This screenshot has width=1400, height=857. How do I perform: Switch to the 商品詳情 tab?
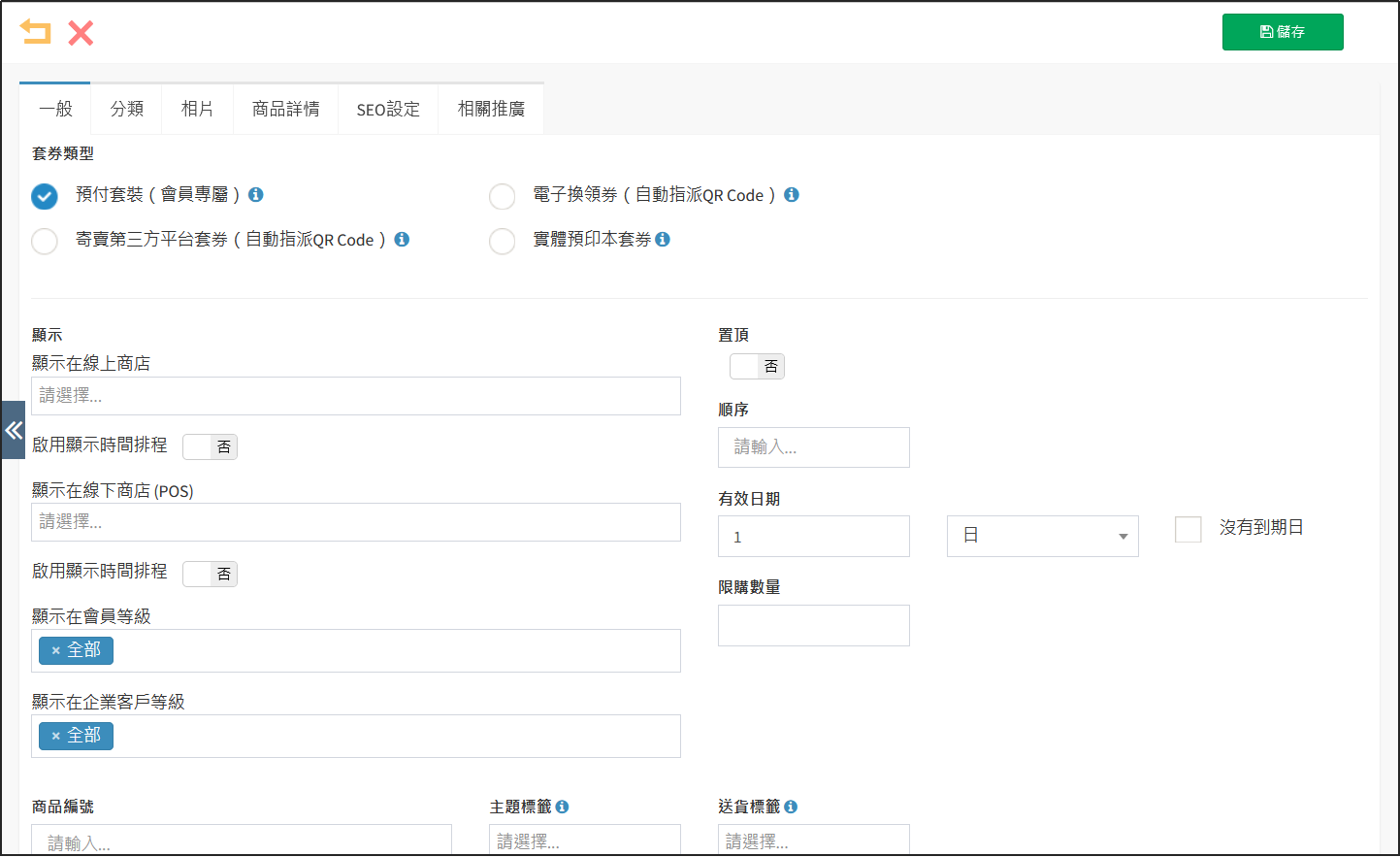pos(285,109)
